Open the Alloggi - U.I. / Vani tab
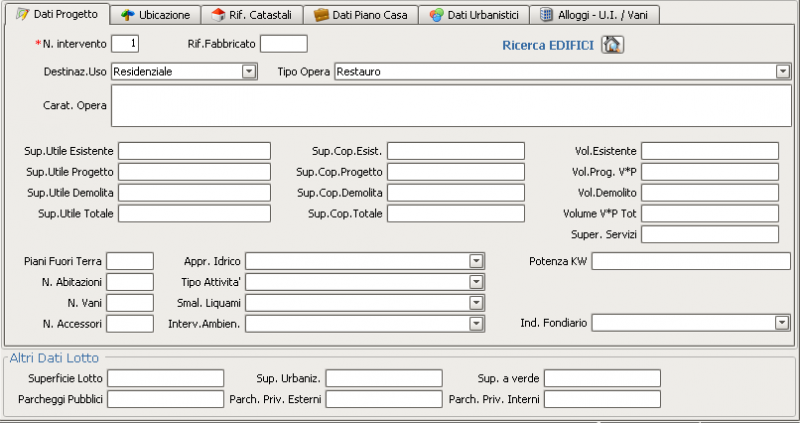The width and height of the screenshot is (800, 423). 600,15
